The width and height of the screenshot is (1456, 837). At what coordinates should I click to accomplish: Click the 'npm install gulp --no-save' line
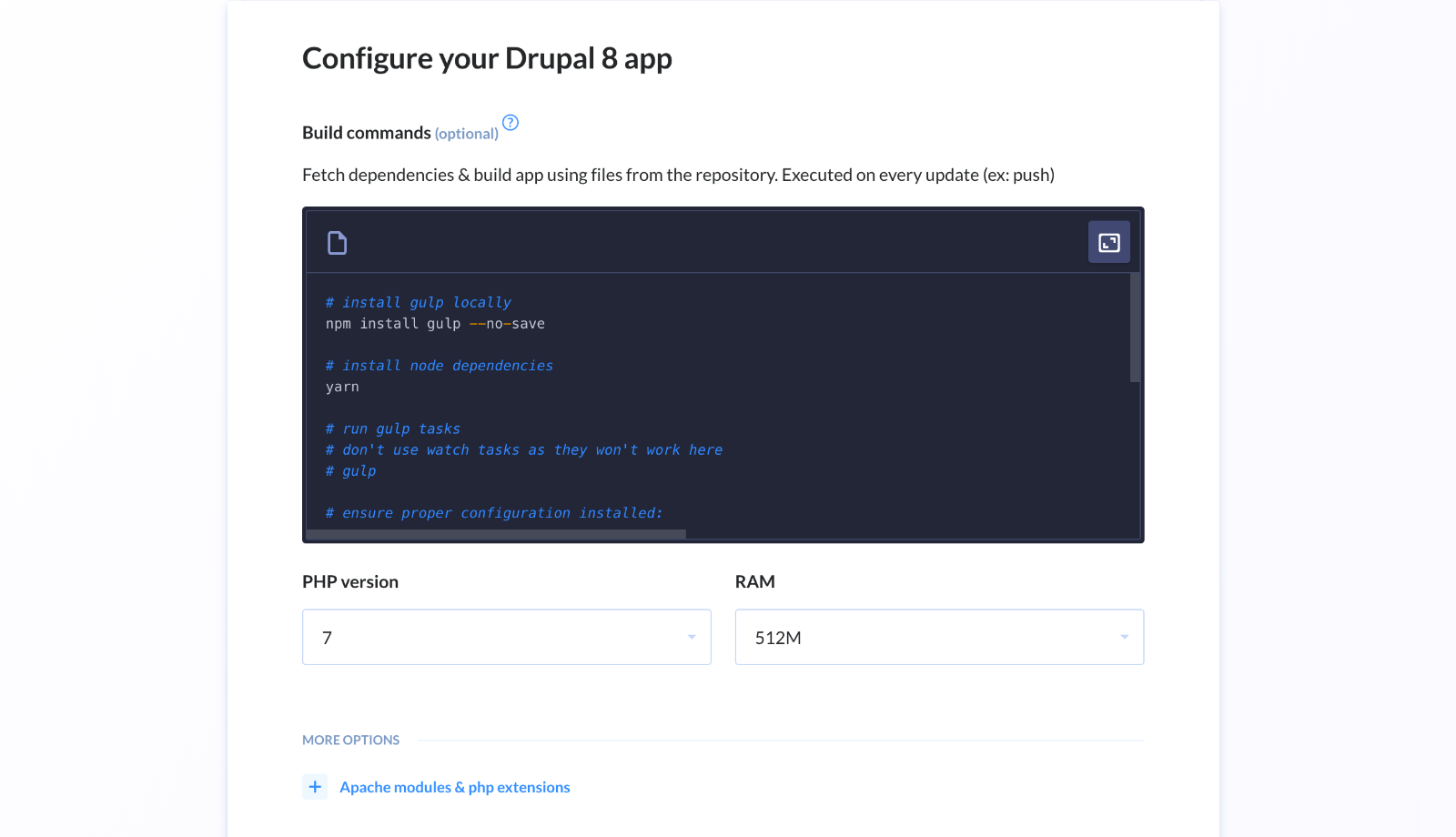point(435,324)
